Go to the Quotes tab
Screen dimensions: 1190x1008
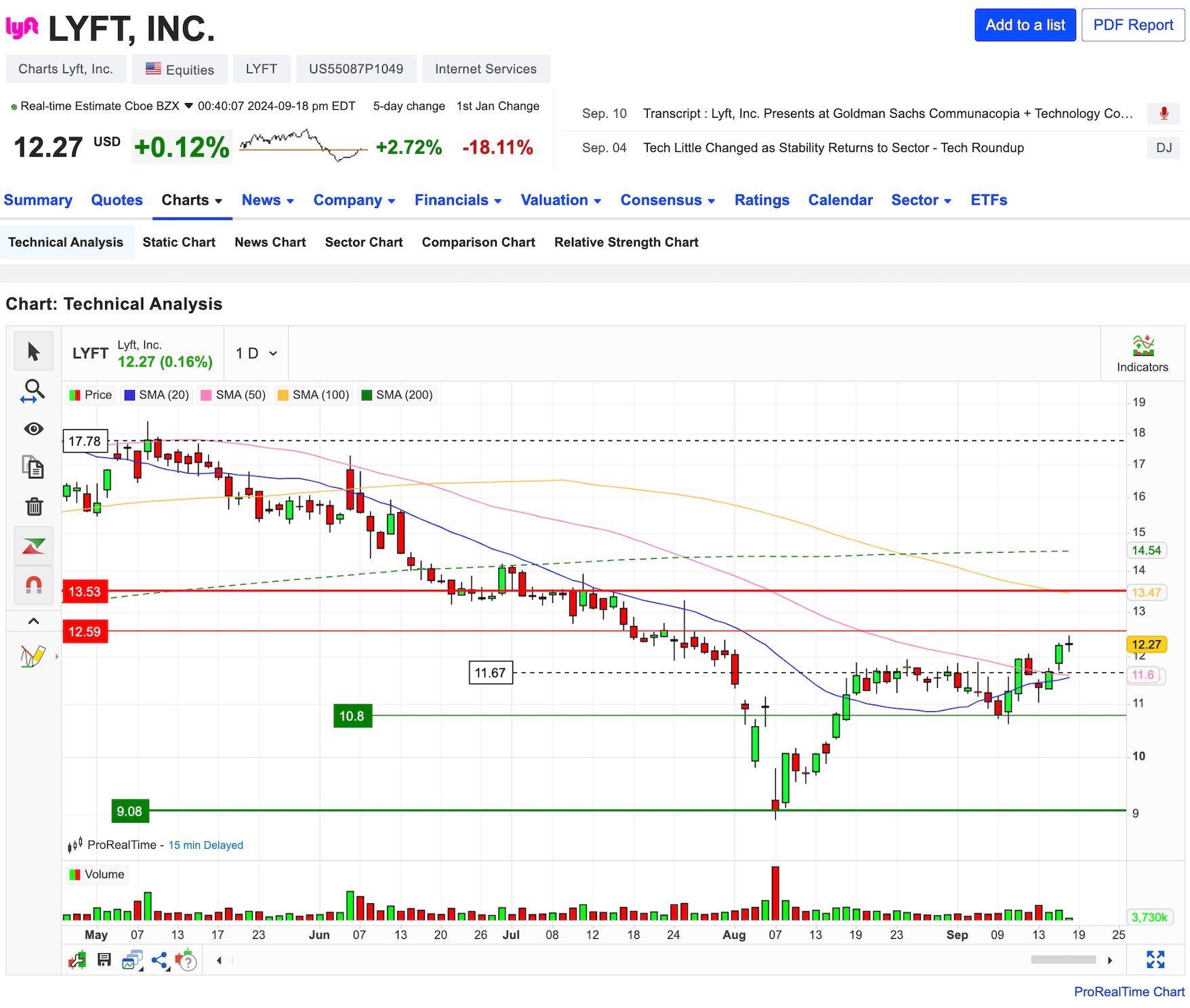tap(117, 200)
